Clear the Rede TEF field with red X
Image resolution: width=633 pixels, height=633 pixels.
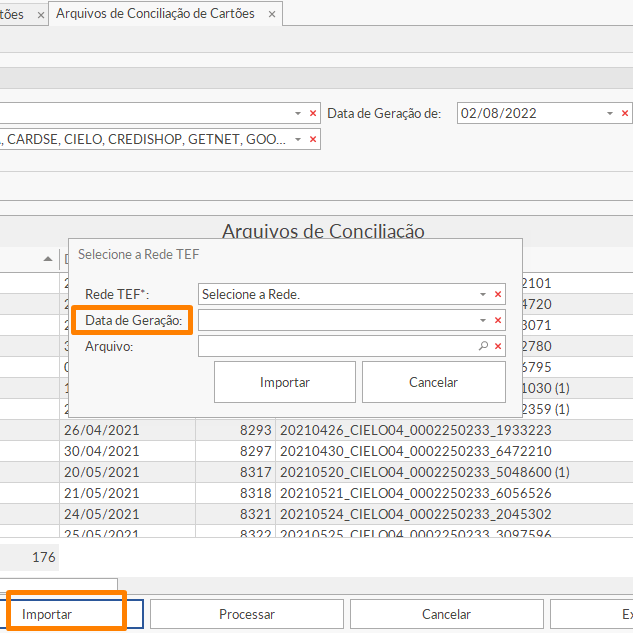coord(498,295)
